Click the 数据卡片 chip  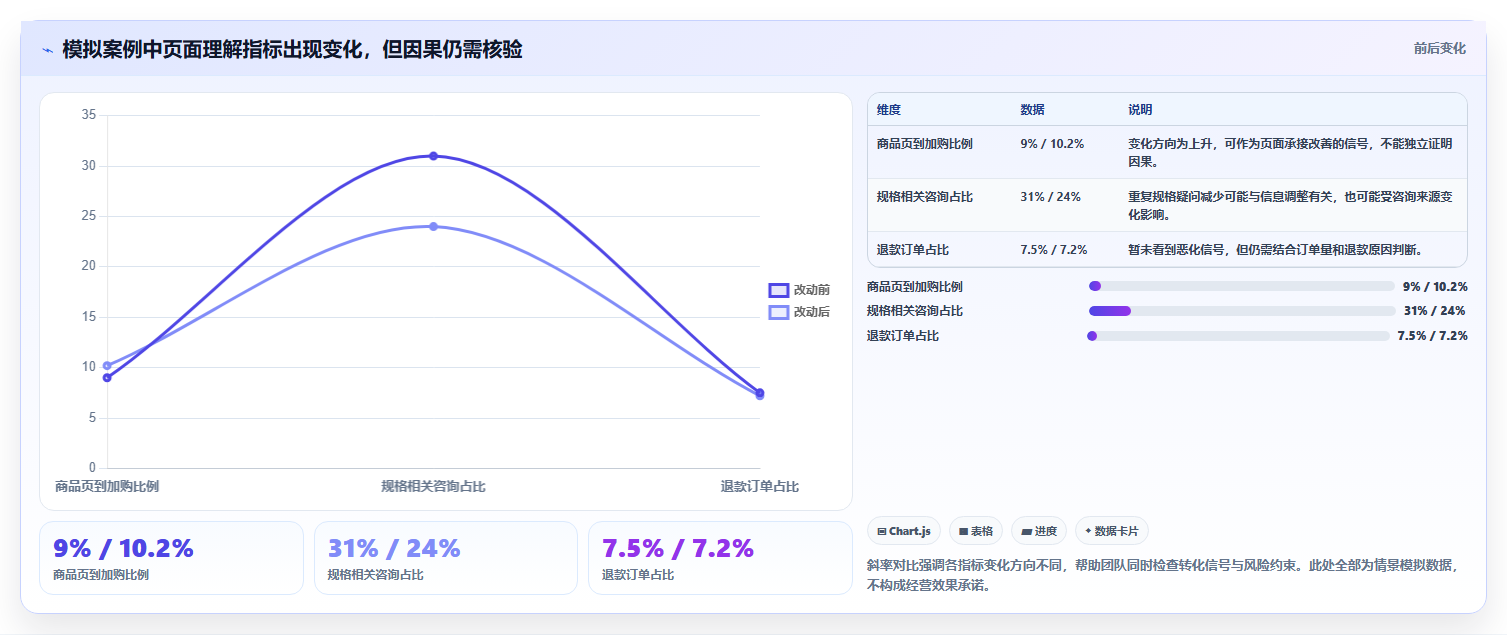pyautogui.click(x=1112, y=531)
